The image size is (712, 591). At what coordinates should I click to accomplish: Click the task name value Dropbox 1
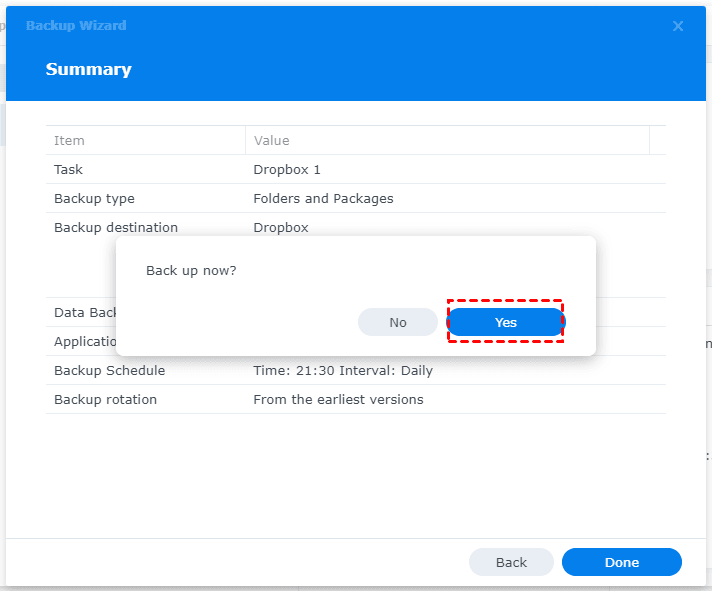(287, 170)
